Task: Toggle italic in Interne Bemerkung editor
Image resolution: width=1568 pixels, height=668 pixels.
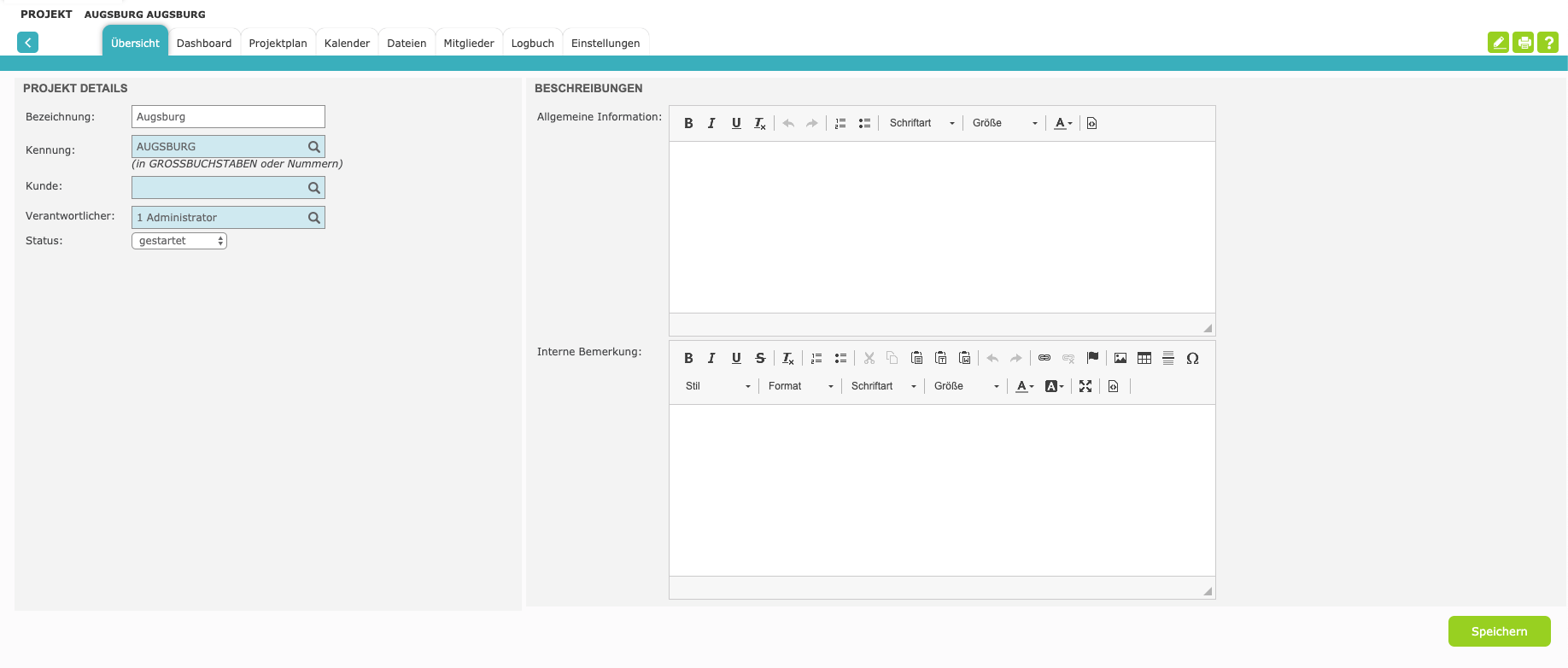Action: tap(711, 358)
